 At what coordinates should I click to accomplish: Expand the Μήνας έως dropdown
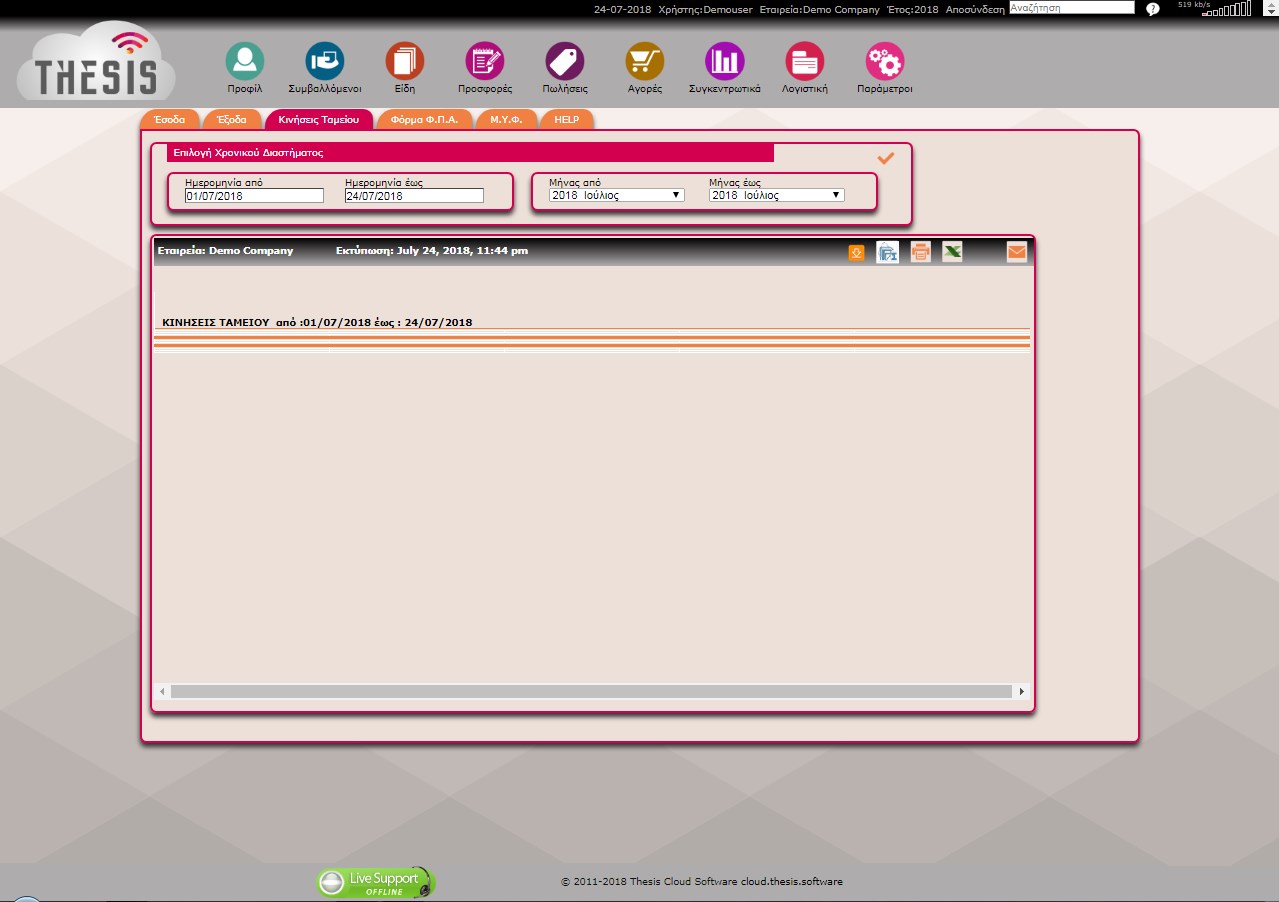pyautogui.click(x=776, y=196)
